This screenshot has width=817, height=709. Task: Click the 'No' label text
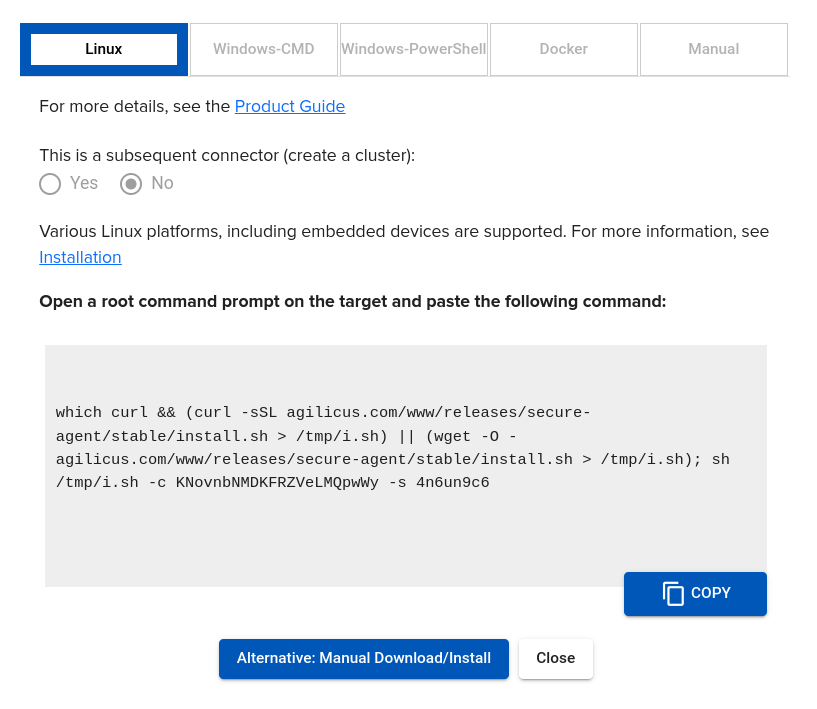tap(162, 183)
